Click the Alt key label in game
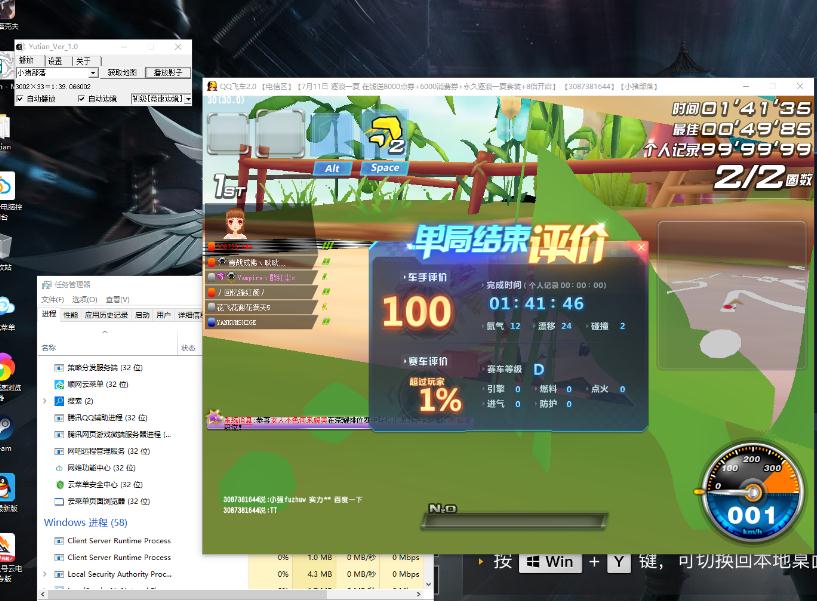The height and width of the screenshot is (601, 817). (332, 168)
